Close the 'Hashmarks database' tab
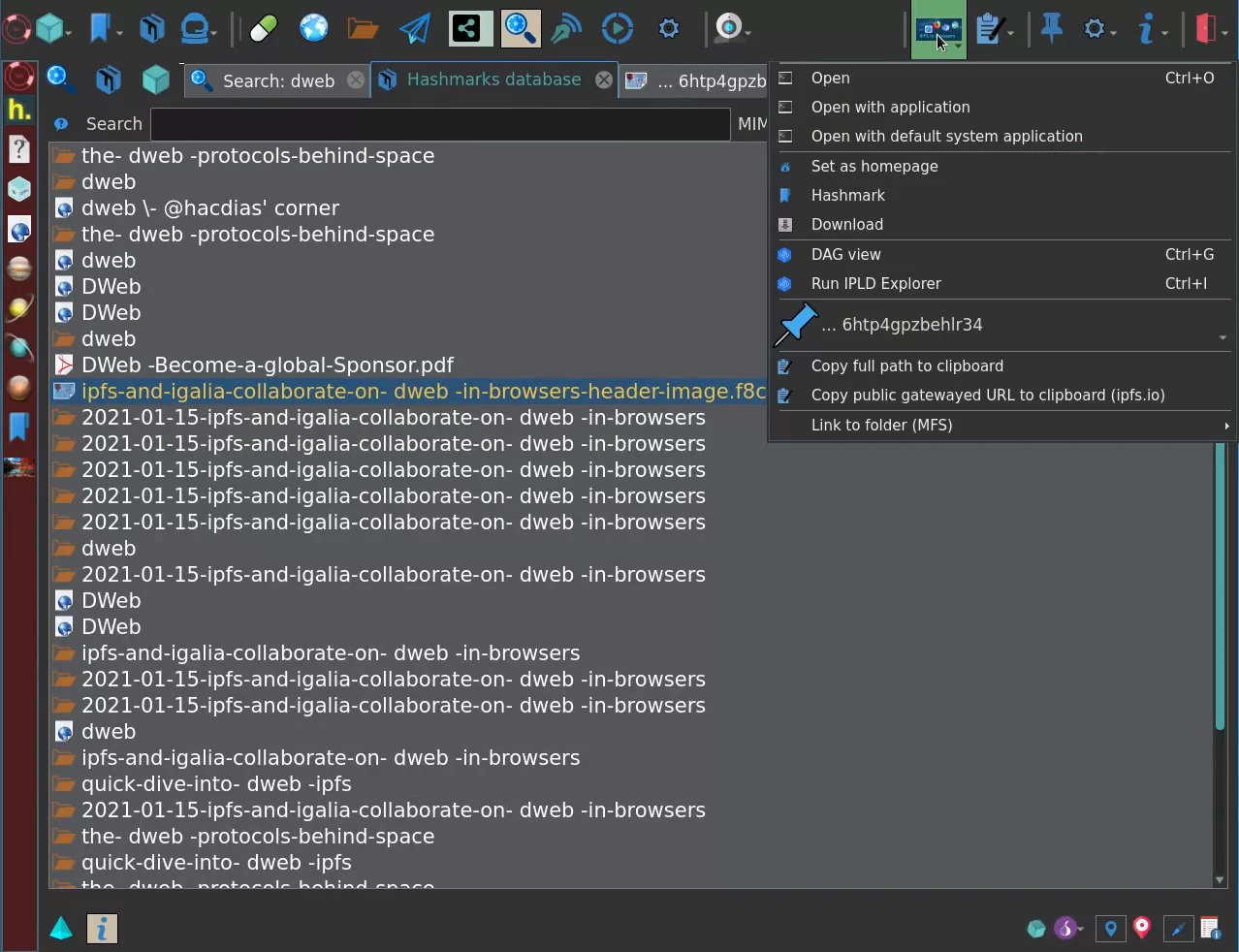The width and height of the screenshot is (1239, 952). 604,79
